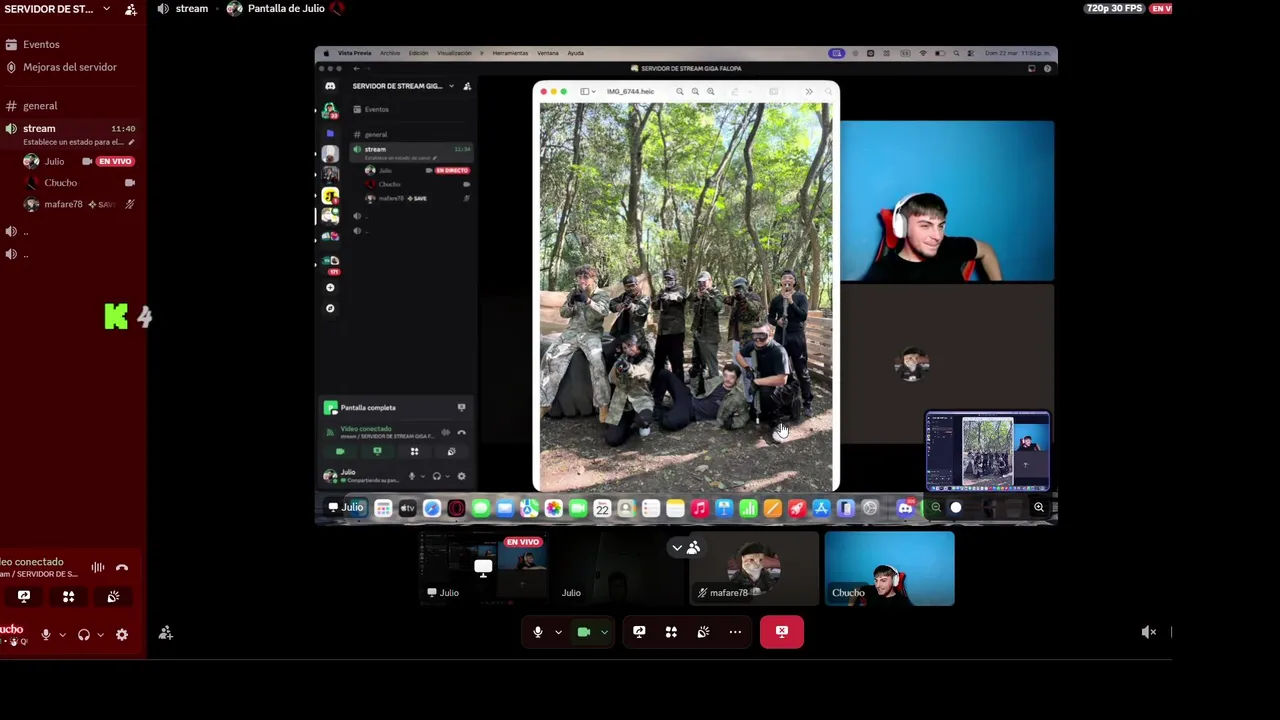This screenshot has width=1280, height=720.
Task: Open Calendar in streamed dock
Action: coord(602,509)
